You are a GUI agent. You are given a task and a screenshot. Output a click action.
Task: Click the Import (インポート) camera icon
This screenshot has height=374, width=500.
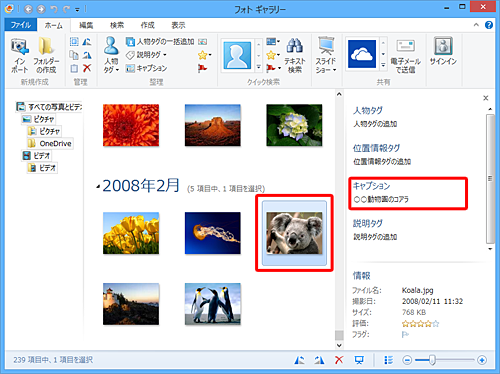[x=19, y=46]
